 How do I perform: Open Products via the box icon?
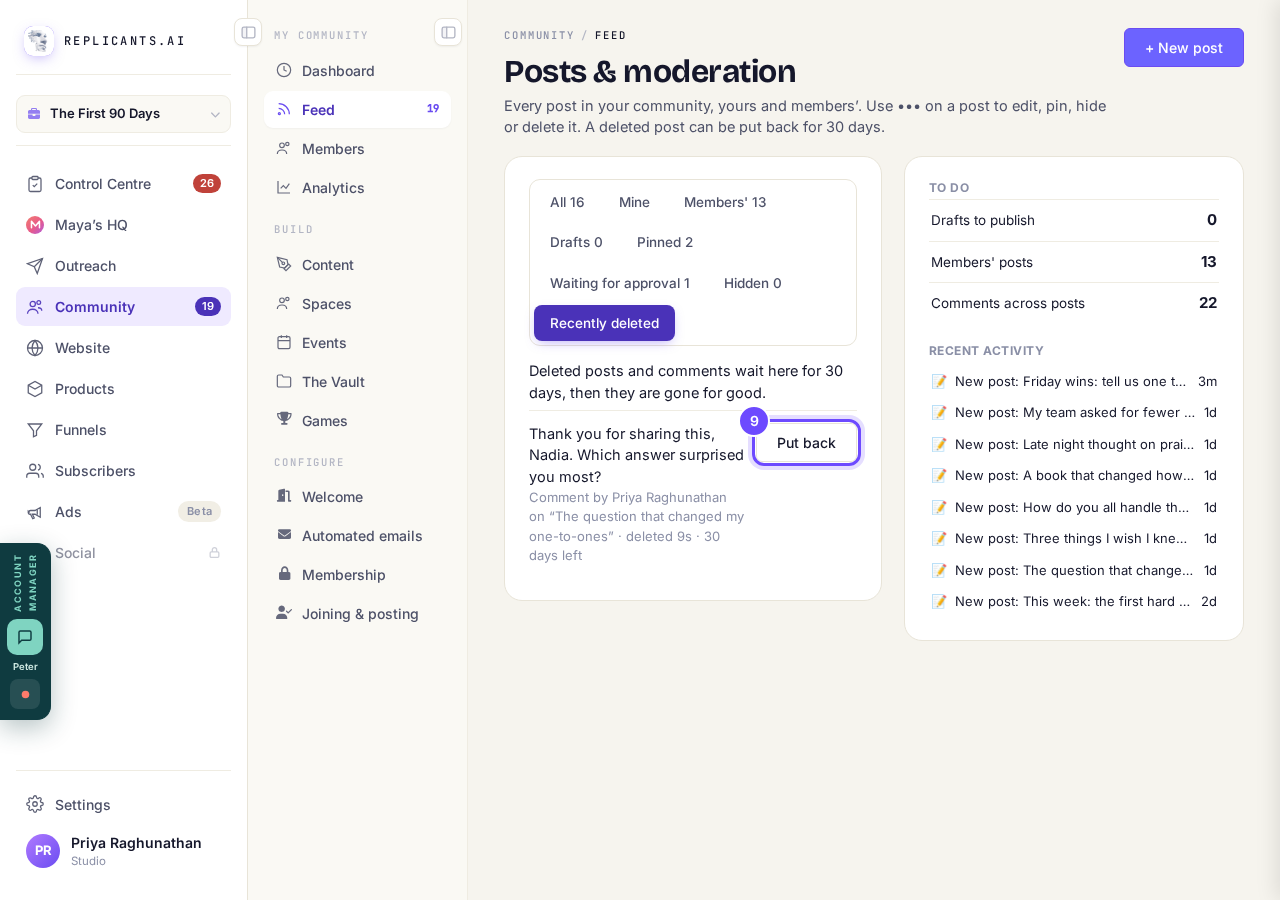click(x=35, y=389)
